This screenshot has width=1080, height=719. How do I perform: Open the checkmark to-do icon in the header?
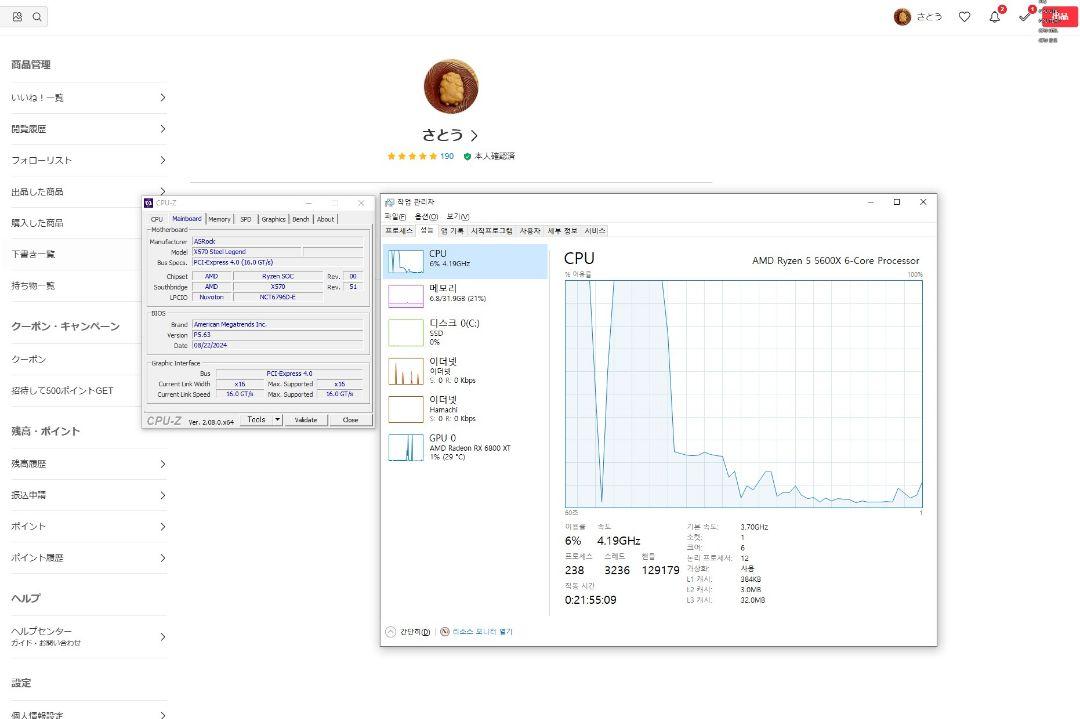[1024, 17]
